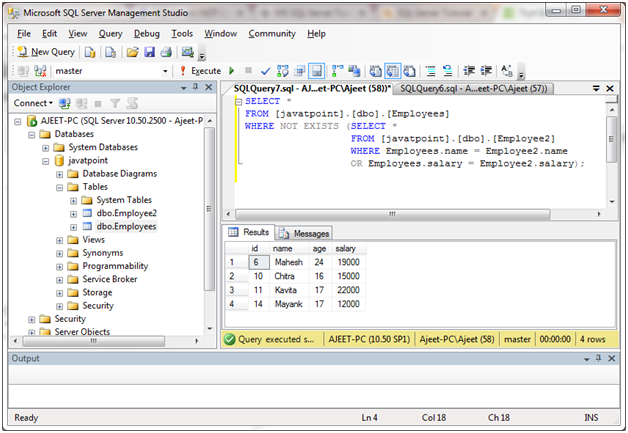Open the Edit menu
This screenshot has height=433, width=628.
(50, 34)
